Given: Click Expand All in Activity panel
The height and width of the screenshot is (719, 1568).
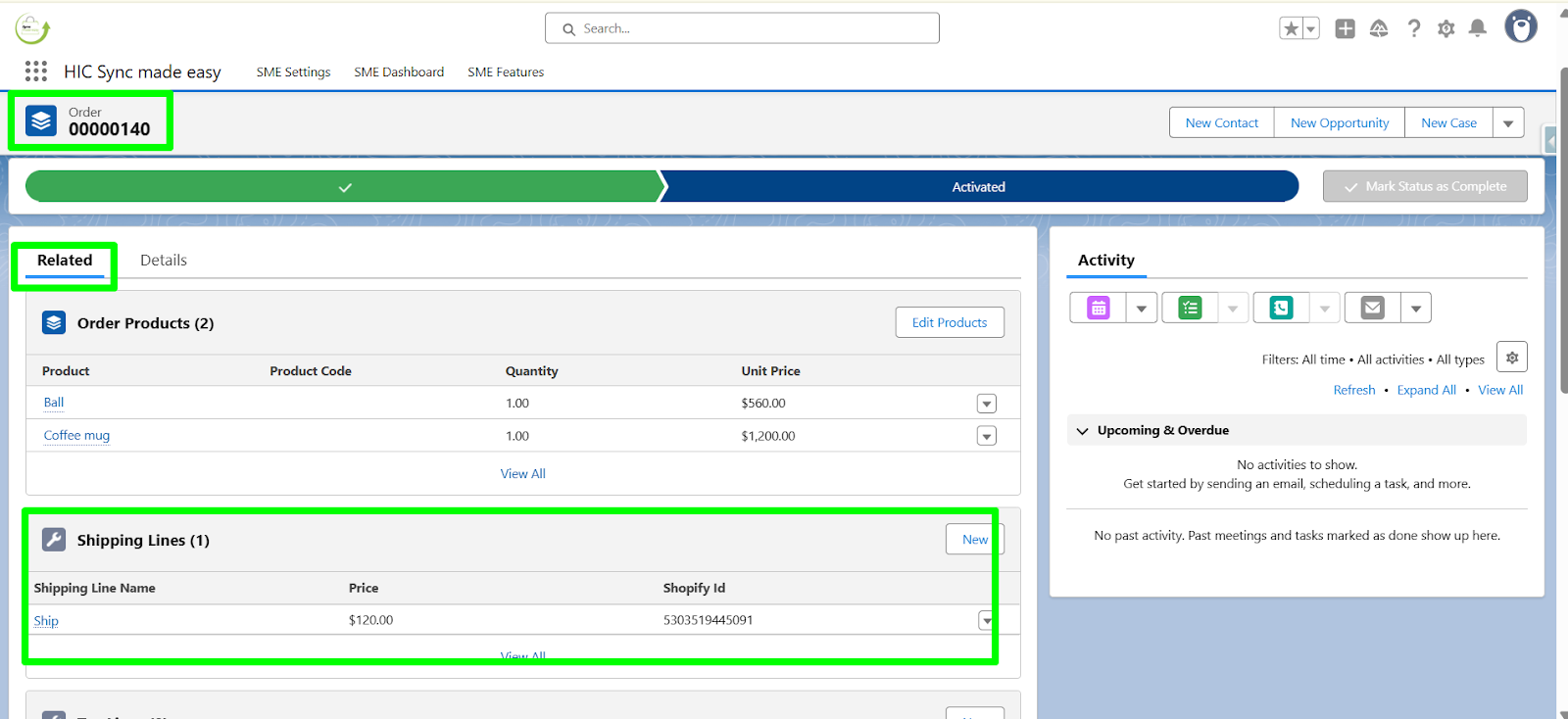Looking at the screenshot, I should pyautogui.click(x=1427, y=390).
